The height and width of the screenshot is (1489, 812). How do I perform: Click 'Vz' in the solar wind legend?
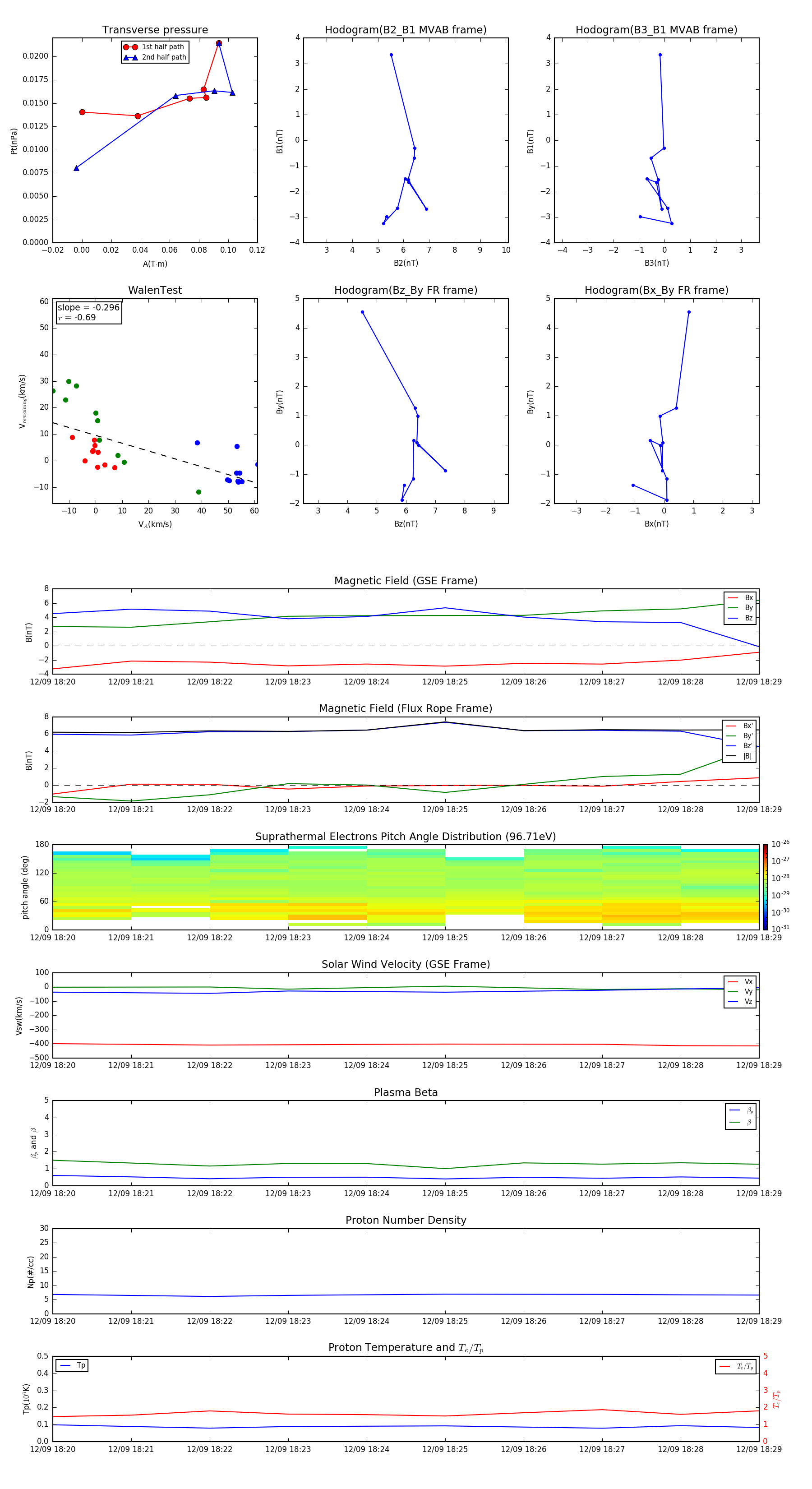pos(748,1001)
